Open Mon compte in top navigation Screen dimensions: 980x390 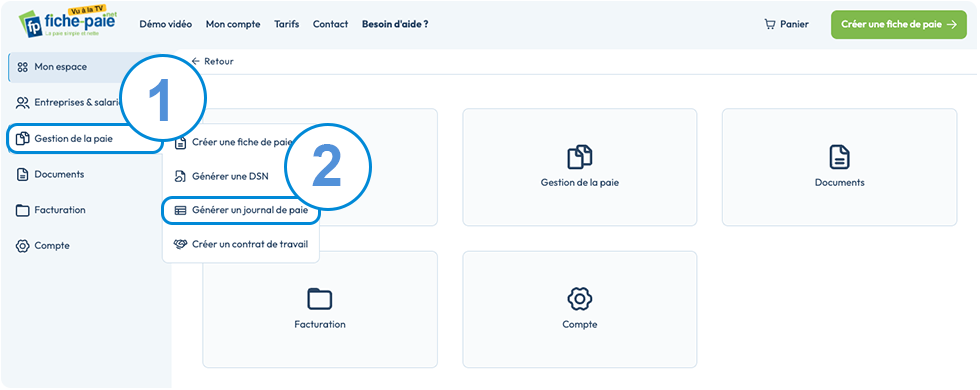[x=233, y=24]
